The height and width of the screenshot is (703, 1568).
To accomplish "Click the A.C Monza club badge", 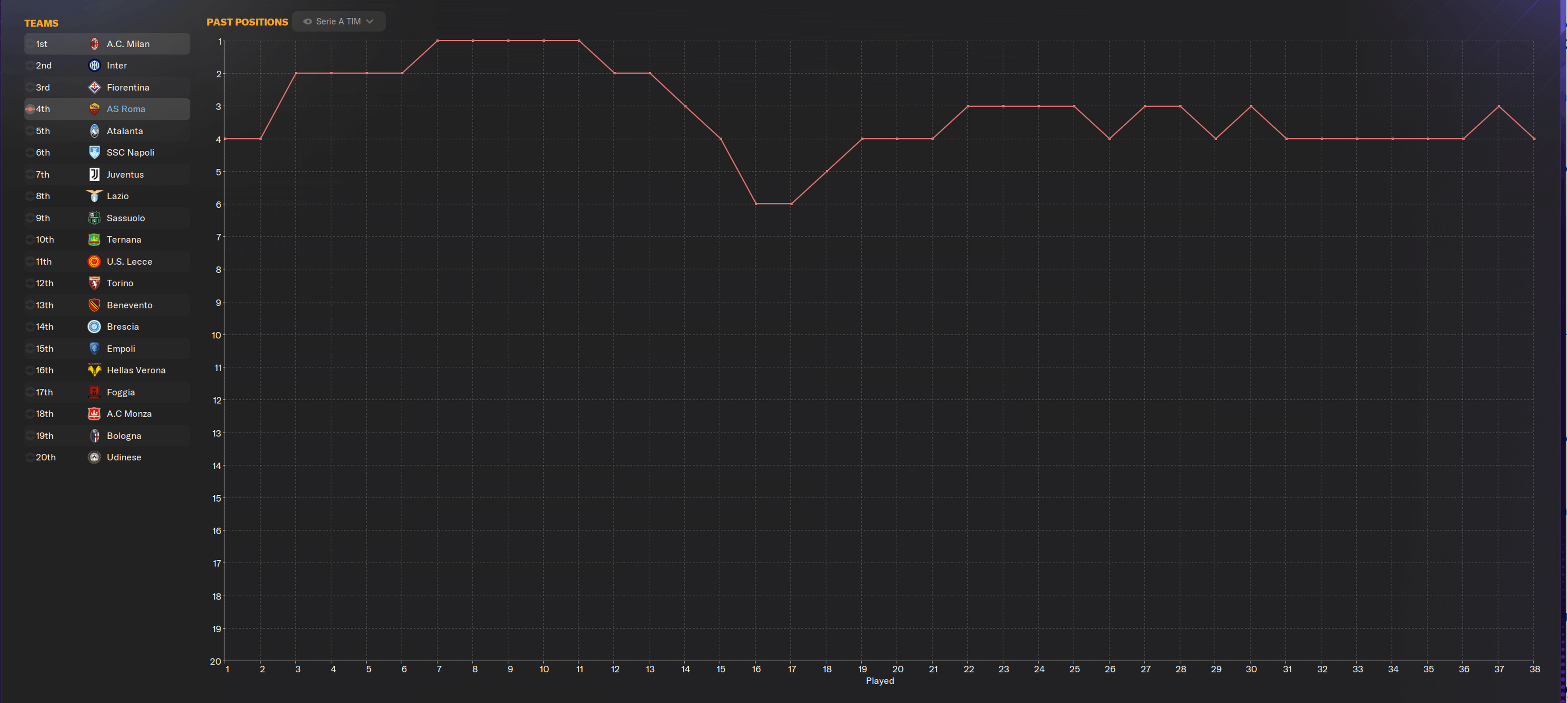I will [94, 414].
